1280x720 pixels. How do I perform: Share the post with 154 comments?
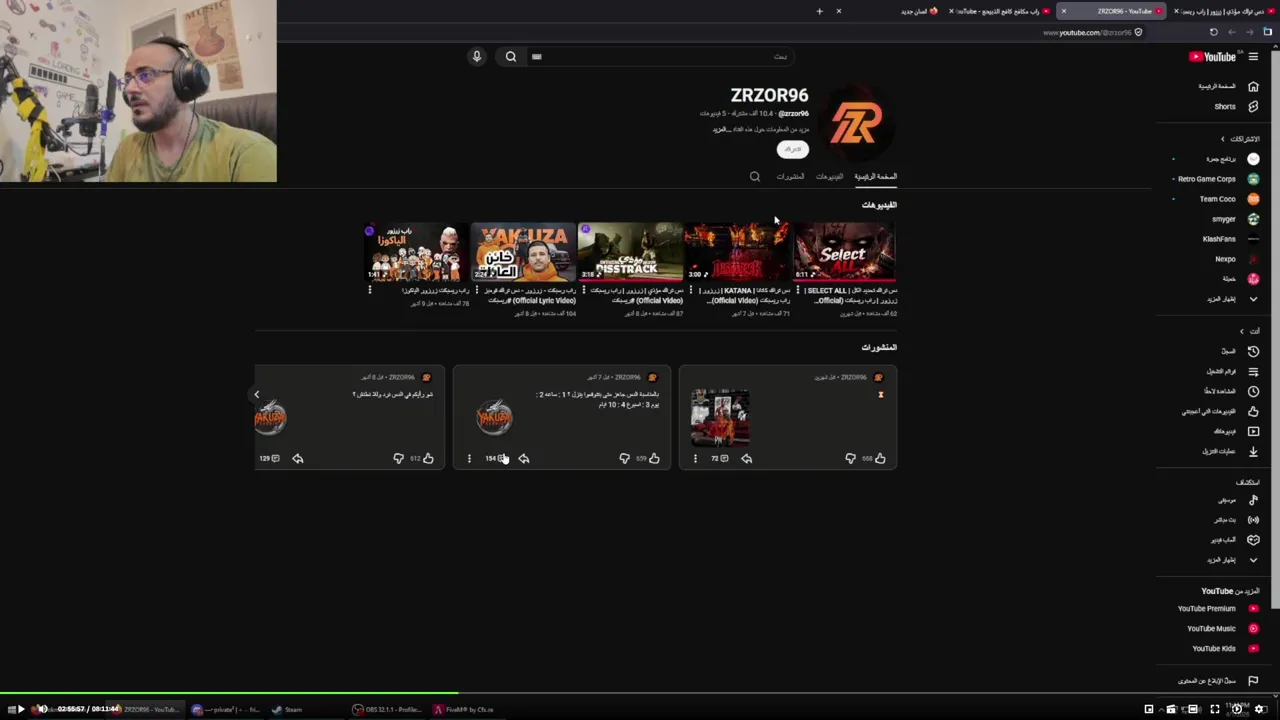(x=523, y=458)
